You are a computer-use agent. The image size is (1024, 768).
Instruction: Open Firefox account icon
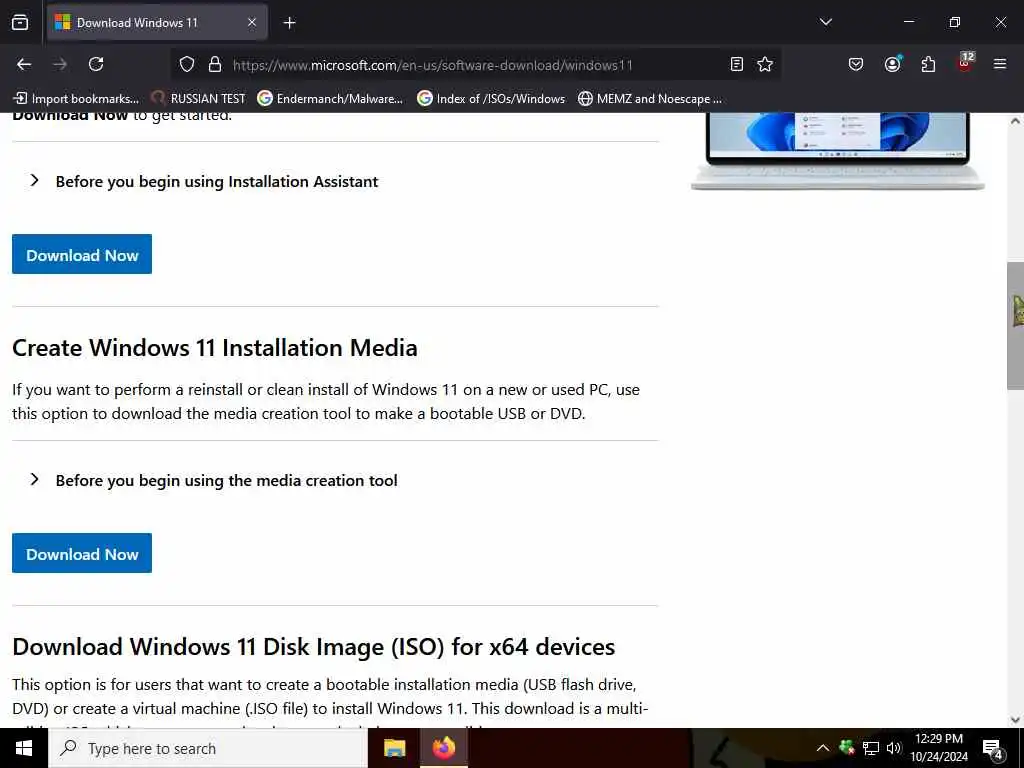[892, 64]
